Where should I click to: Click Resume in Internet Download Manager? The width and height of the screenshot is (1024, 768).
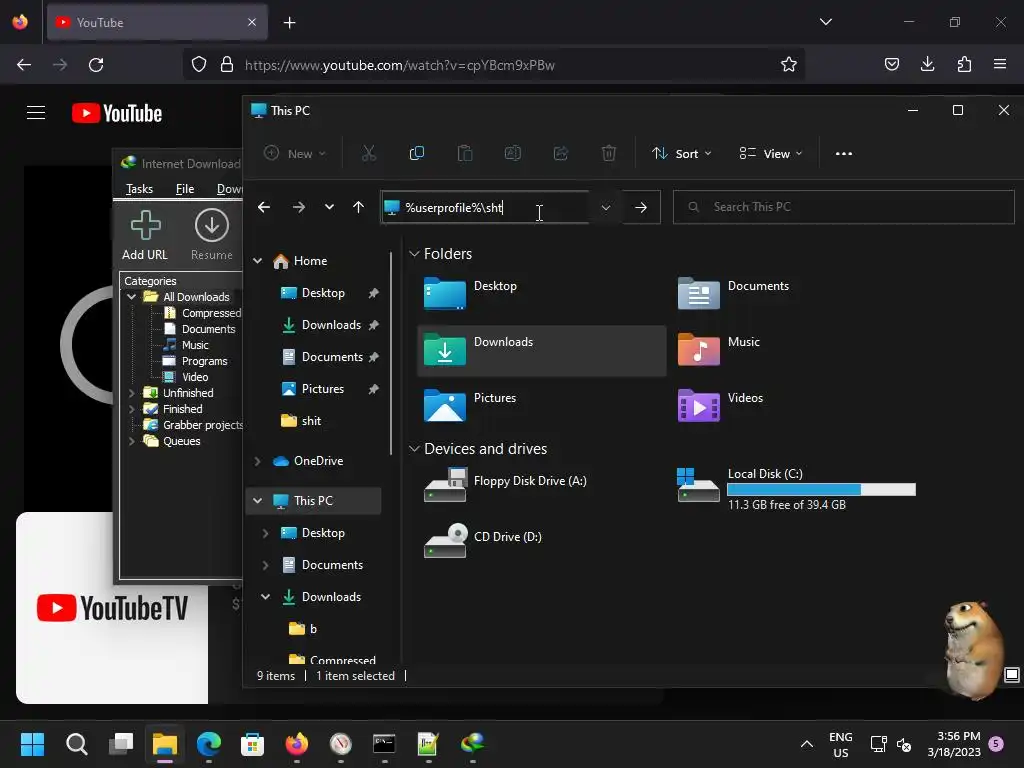point(212,236)
